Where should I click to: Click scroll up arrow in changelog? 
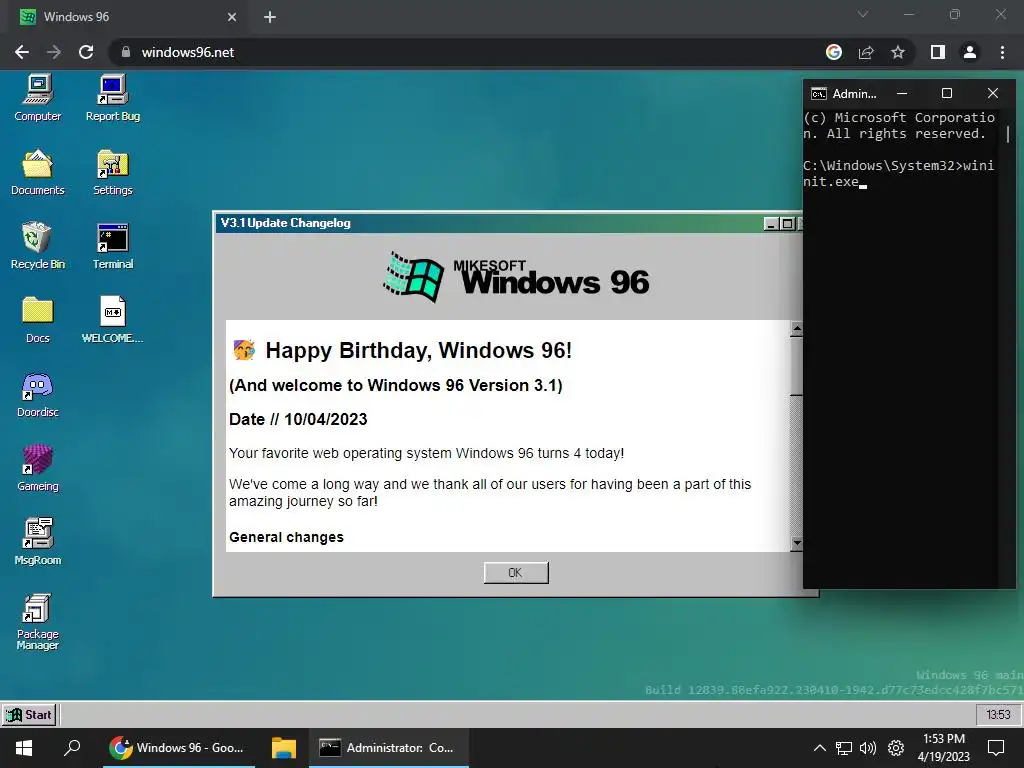click(x=796, y=328)
